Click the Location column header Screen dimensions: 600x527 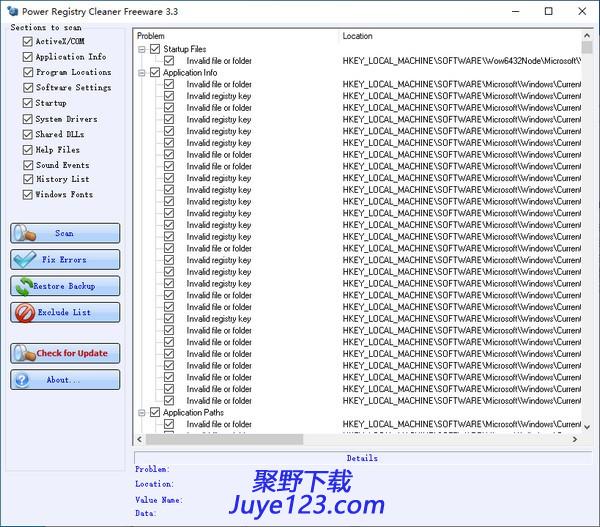coord(460,36)
